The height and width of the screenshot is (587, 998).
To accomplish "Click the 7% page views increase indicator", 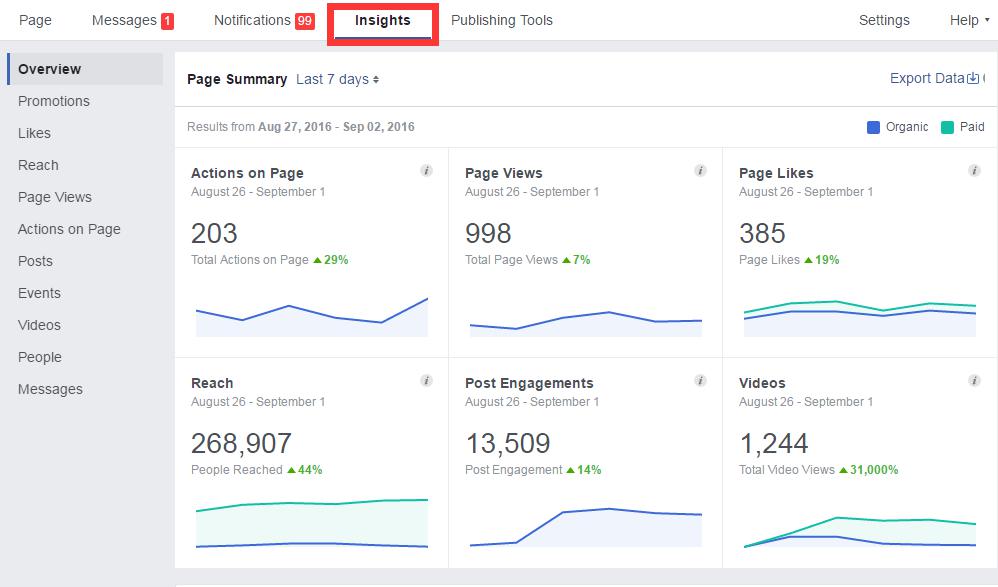I will (576, 260).
